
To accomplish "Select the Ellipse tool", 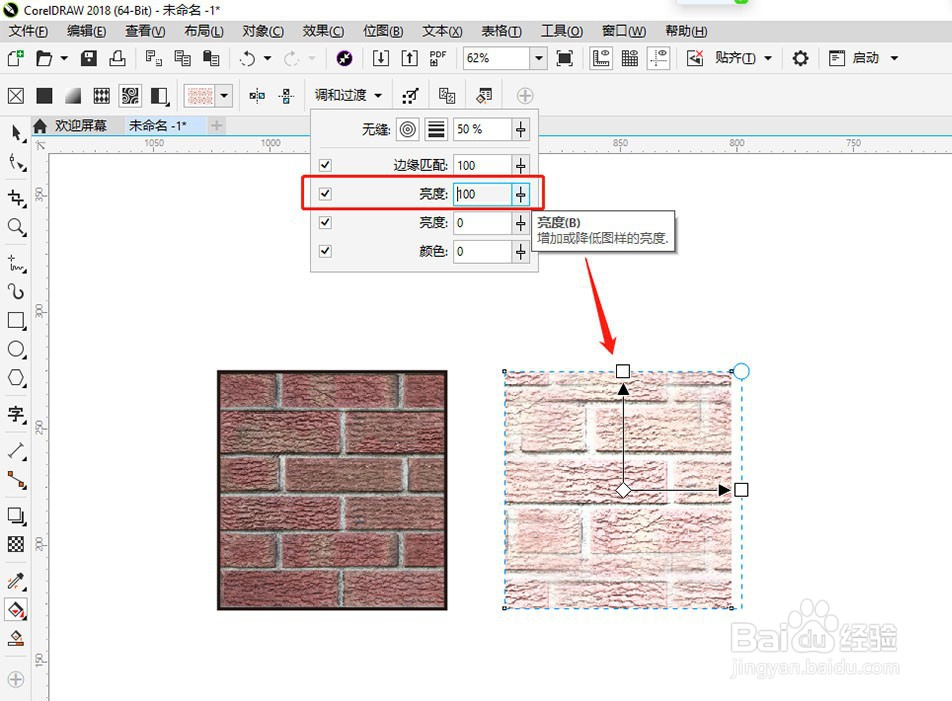I will [x=16, y=350].
